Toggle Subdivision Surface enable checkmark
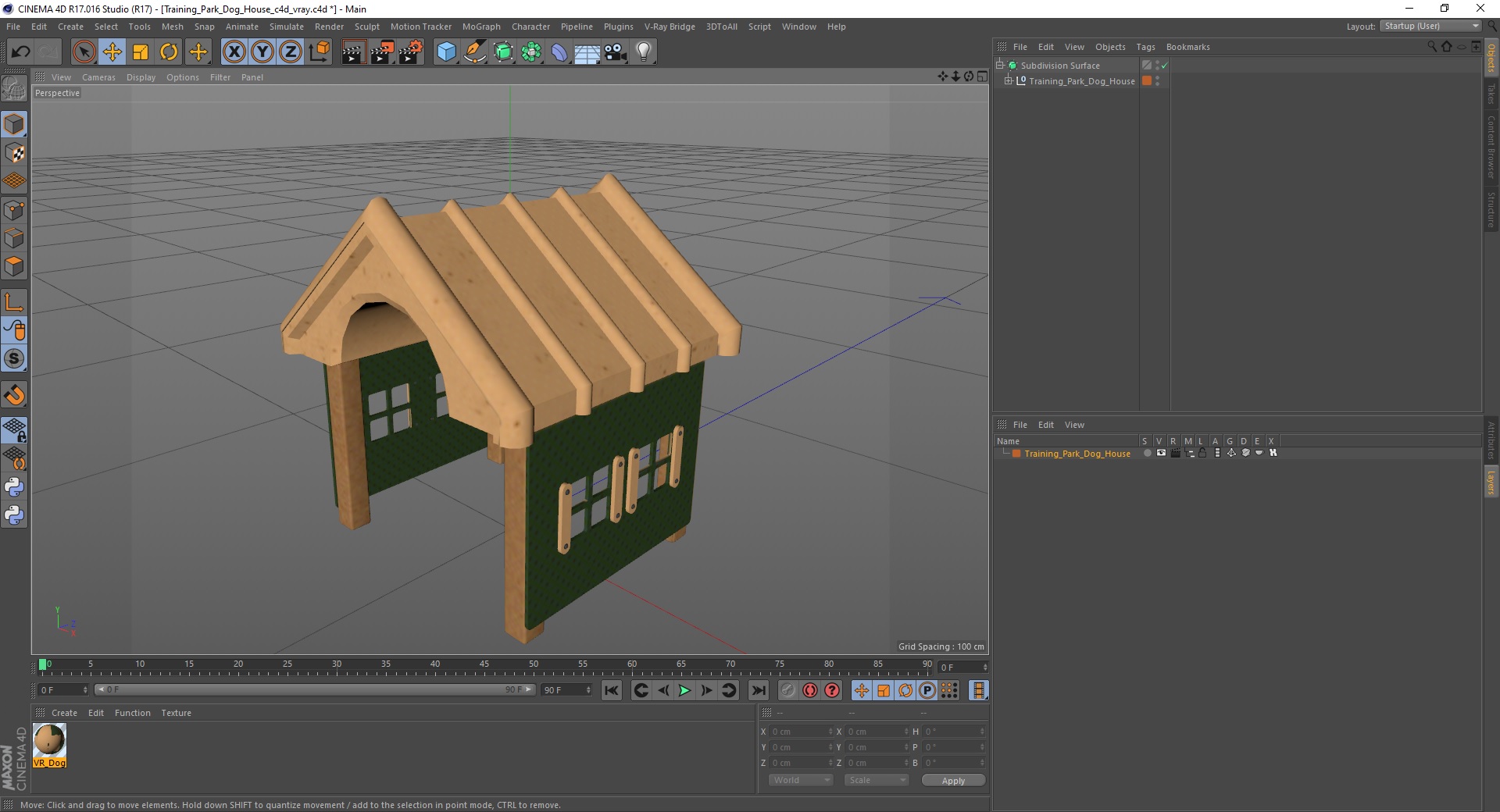 pyautogui.click(x=1165, y=66)
